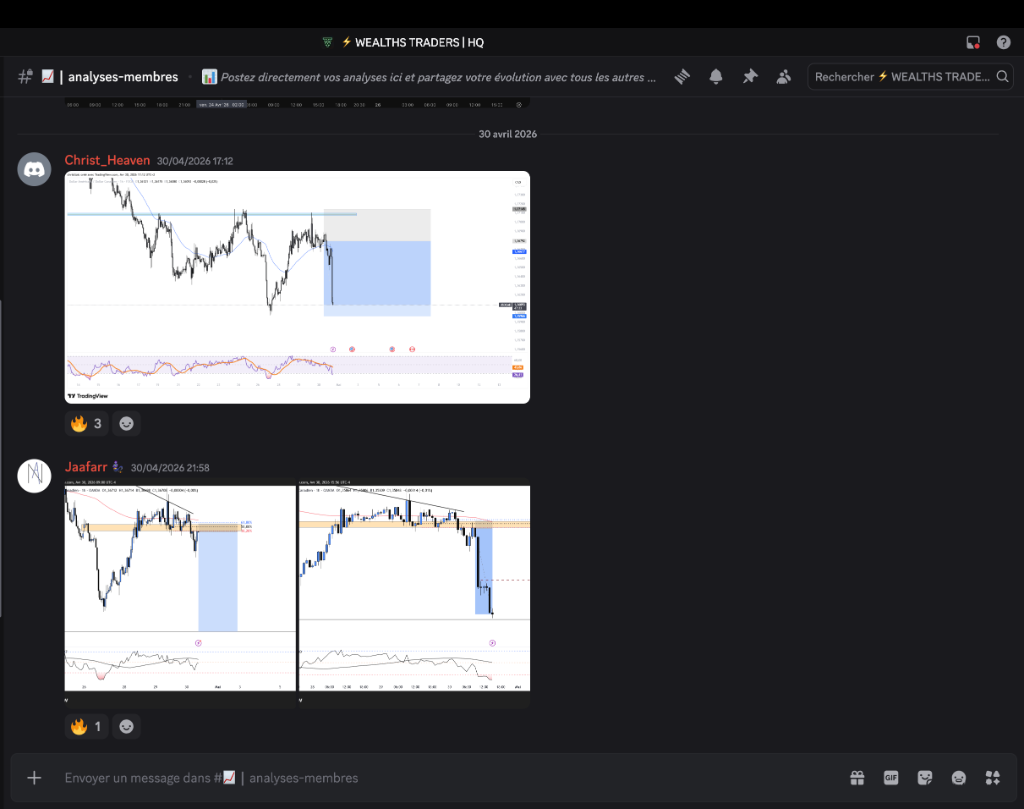Add reaction under Jaafarr's message
Image resolution: width=1024 pixels, height=809 pixels.
(126, 727)
